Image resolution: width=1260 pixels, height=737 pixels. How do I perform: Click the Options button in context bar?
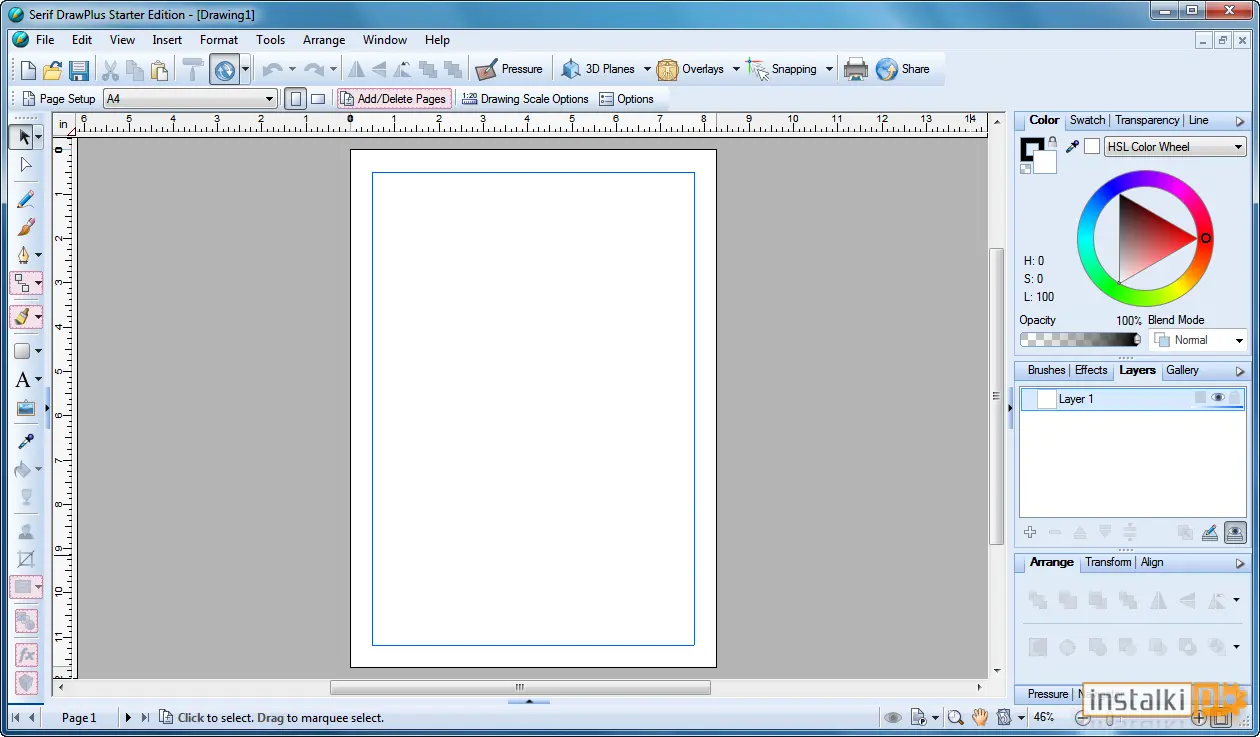pos(626,99)
